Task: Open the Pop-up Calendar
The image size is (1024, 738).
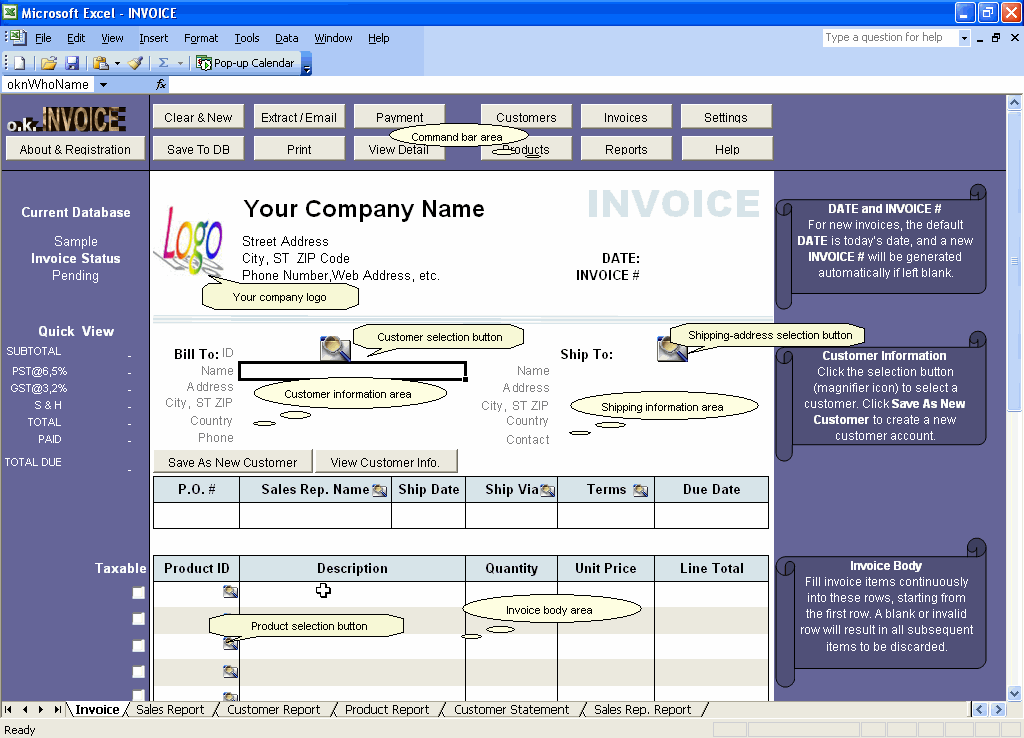Action: (x=247, y=62)
